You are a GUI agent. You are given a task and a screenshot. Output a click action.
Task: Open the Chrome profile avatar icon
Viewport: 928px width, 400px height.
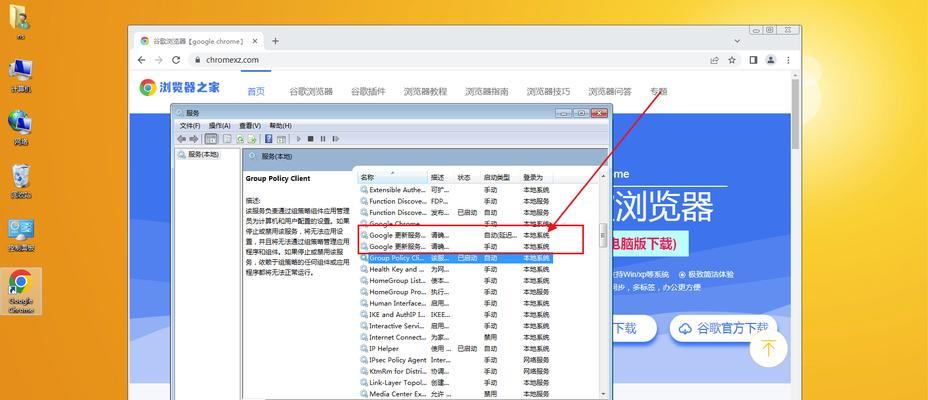click(771, 60)
